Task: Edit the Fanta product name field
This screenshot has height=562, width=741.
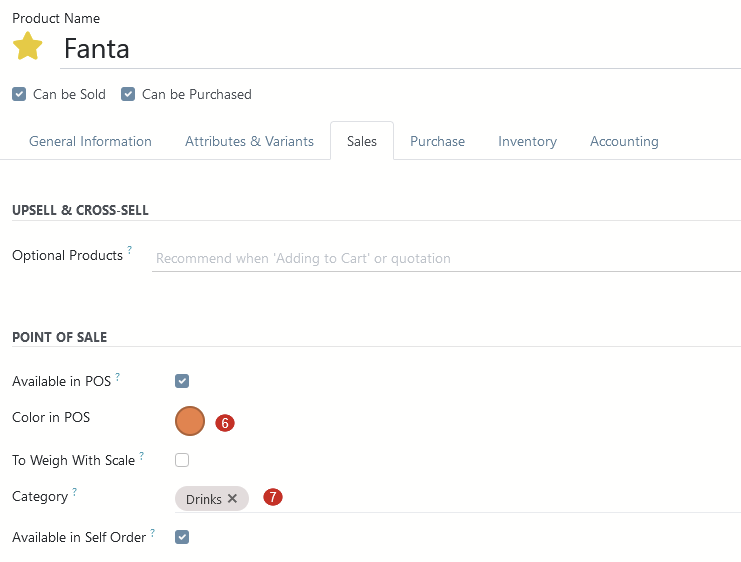Action: 401,49
